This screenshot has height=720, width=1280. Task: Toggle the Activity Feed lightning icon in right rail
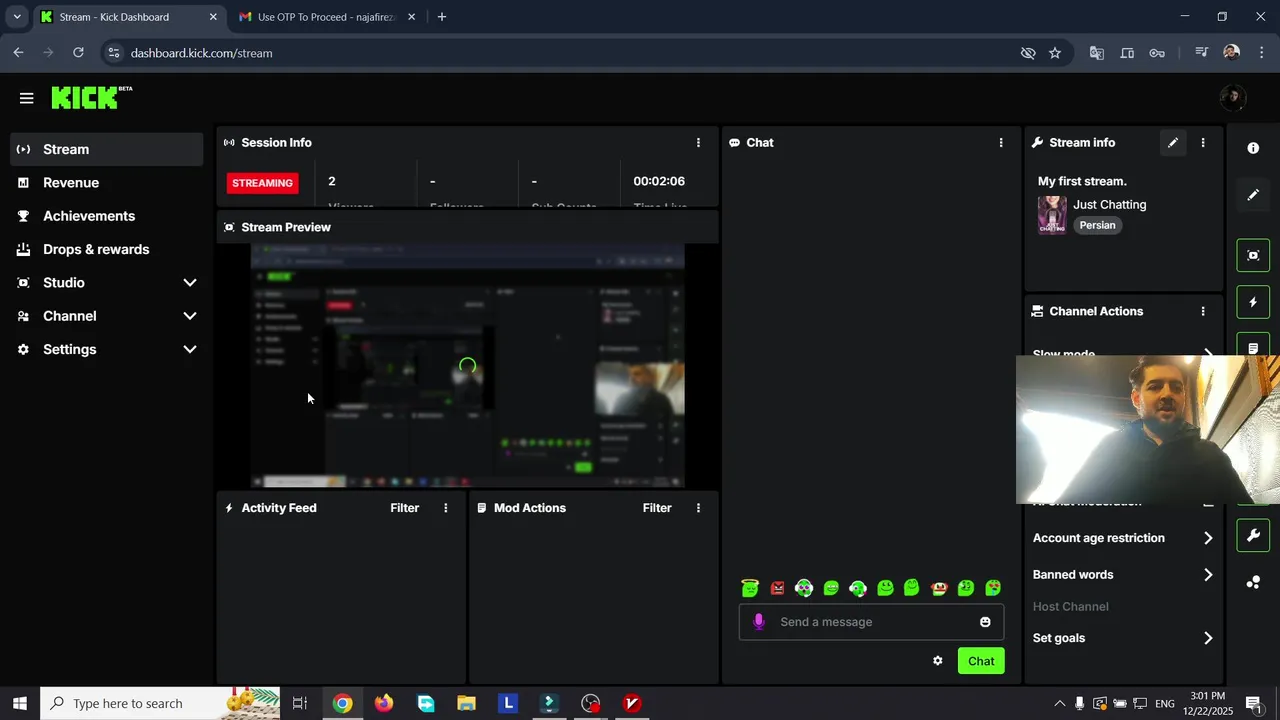point(1253,302)
